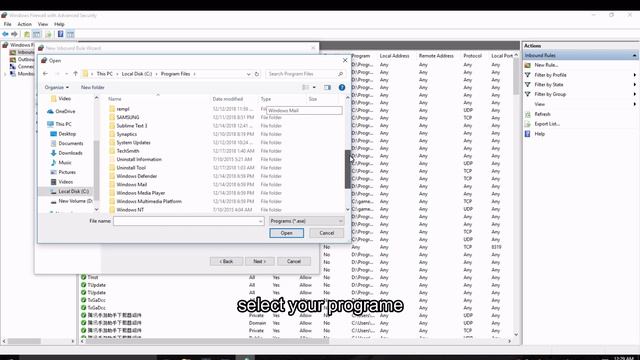
Task: Sort rules by the Protocol column header
Action: tap(473, 56)
